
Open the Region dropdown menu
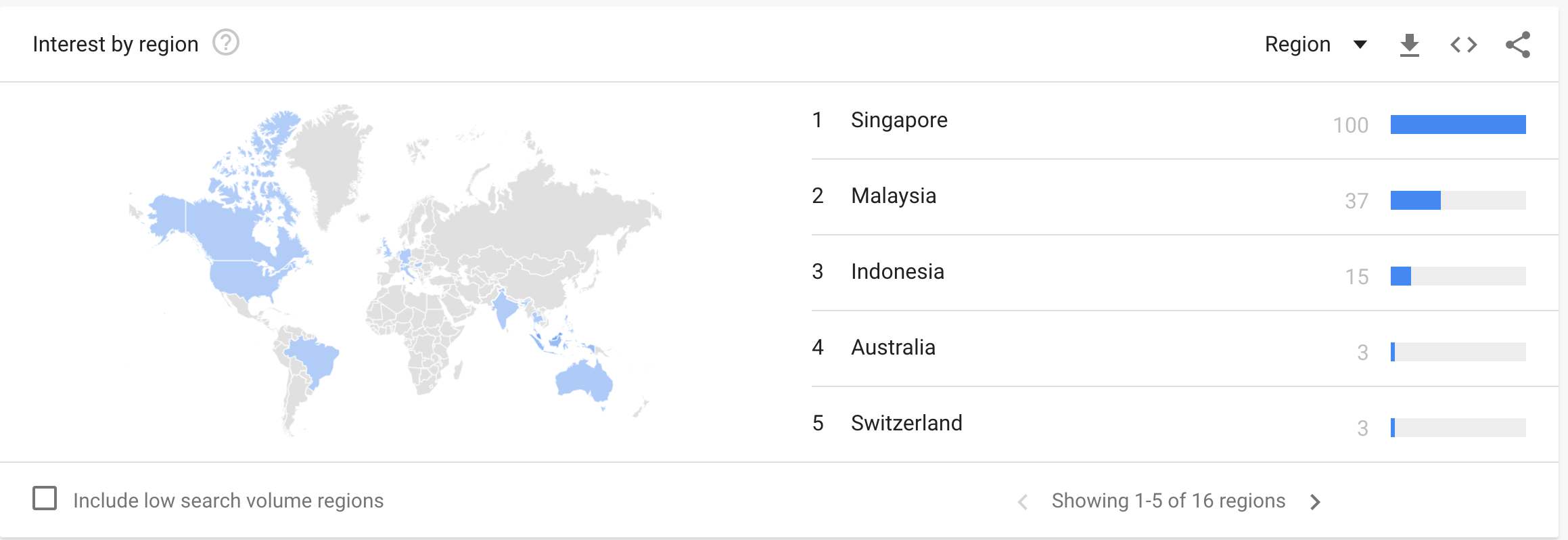coord(1315,45)
